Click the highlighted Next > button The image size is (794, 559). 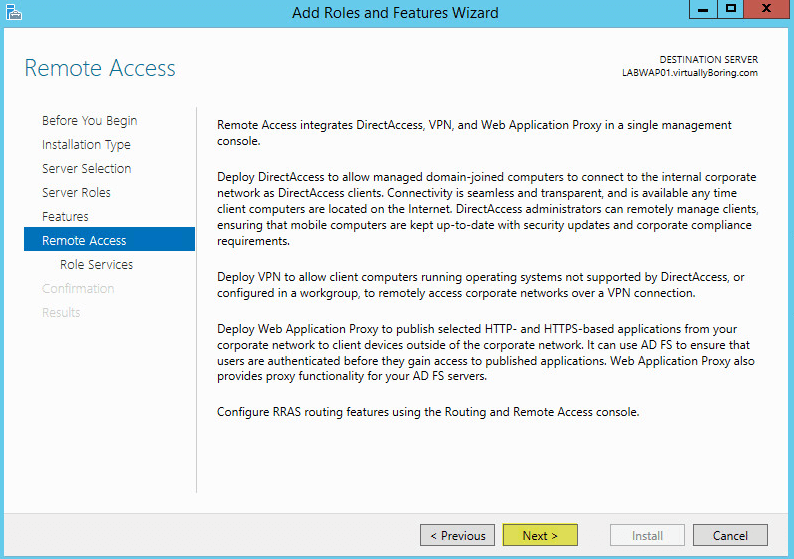coord(540,535)
